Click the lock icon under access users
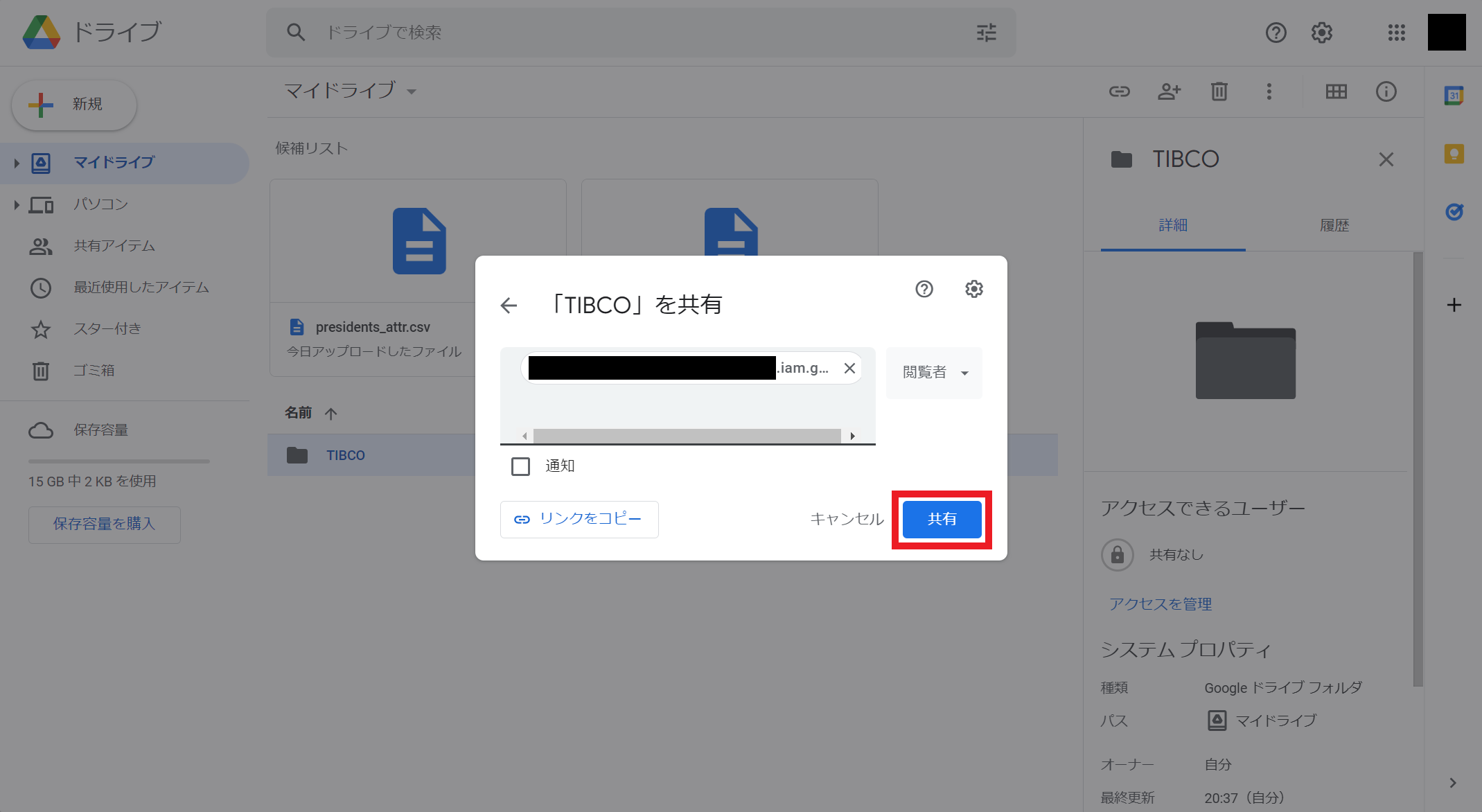Image resolution: width=1482 pixels, height=812 pixels. coord(1118,555)
